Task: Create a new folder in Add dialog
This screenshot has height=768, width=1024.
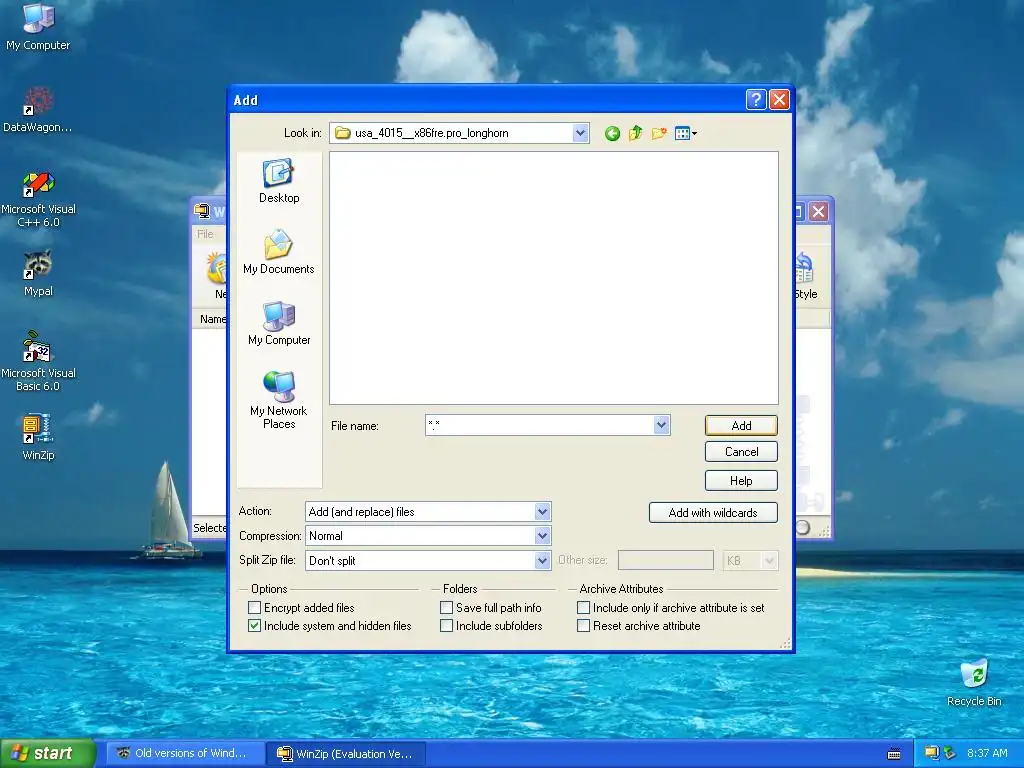Action: coord(659,134)
